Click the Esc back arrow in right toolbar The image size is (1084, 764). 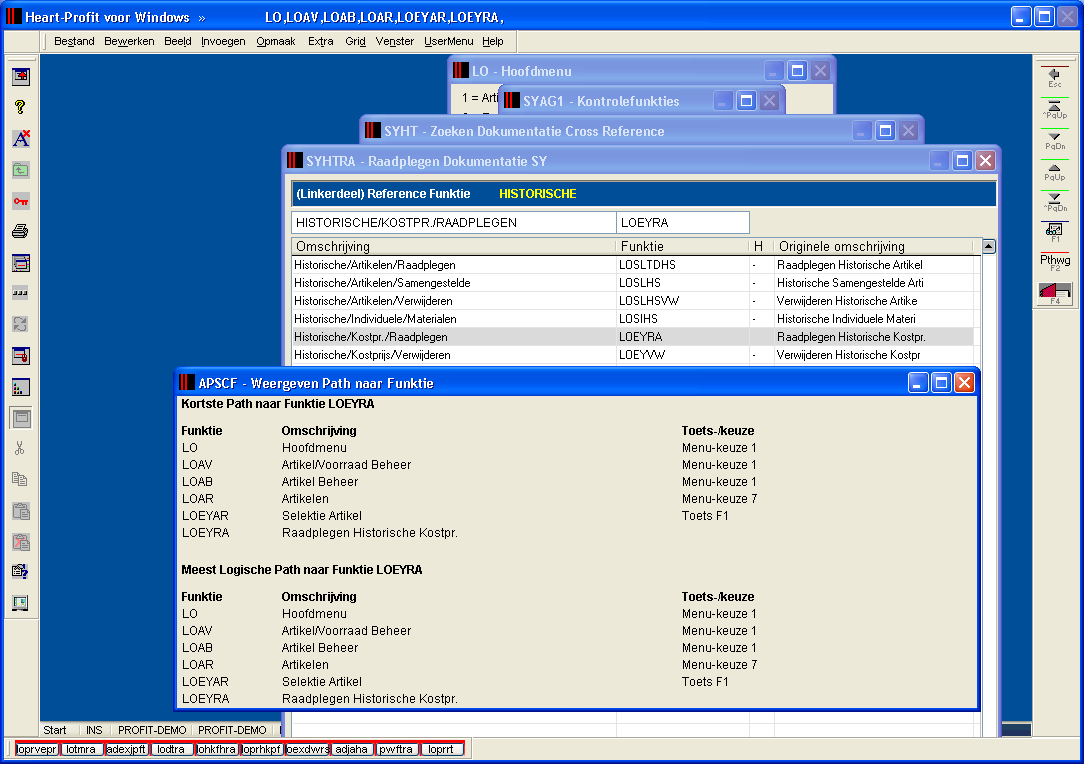[x=1054, y=77]
